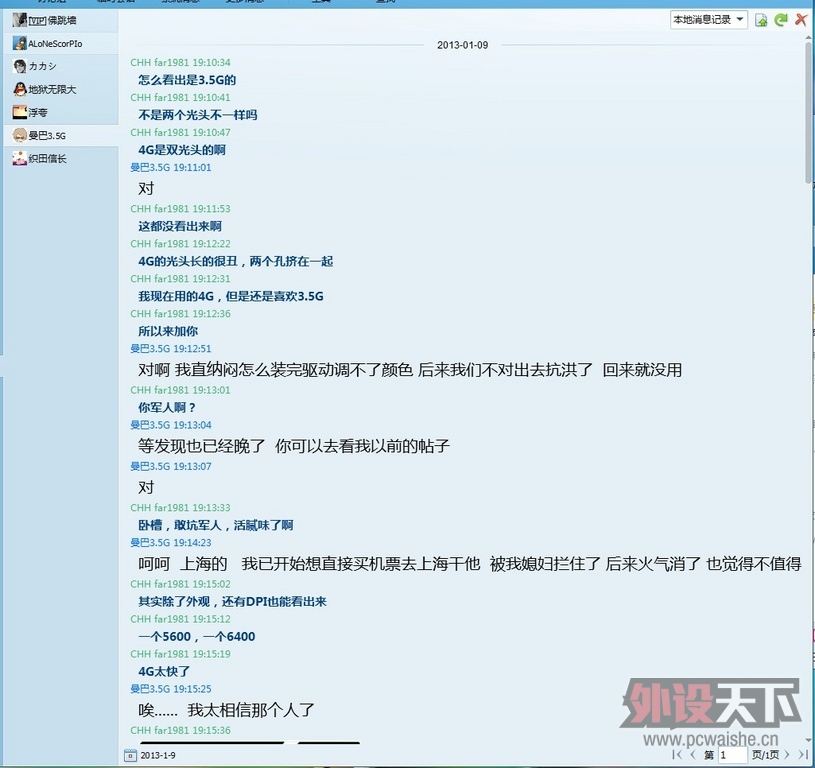Click sender line CHH far1981 19:15:36
The image size is (815, 768).
tap(180, 730)
